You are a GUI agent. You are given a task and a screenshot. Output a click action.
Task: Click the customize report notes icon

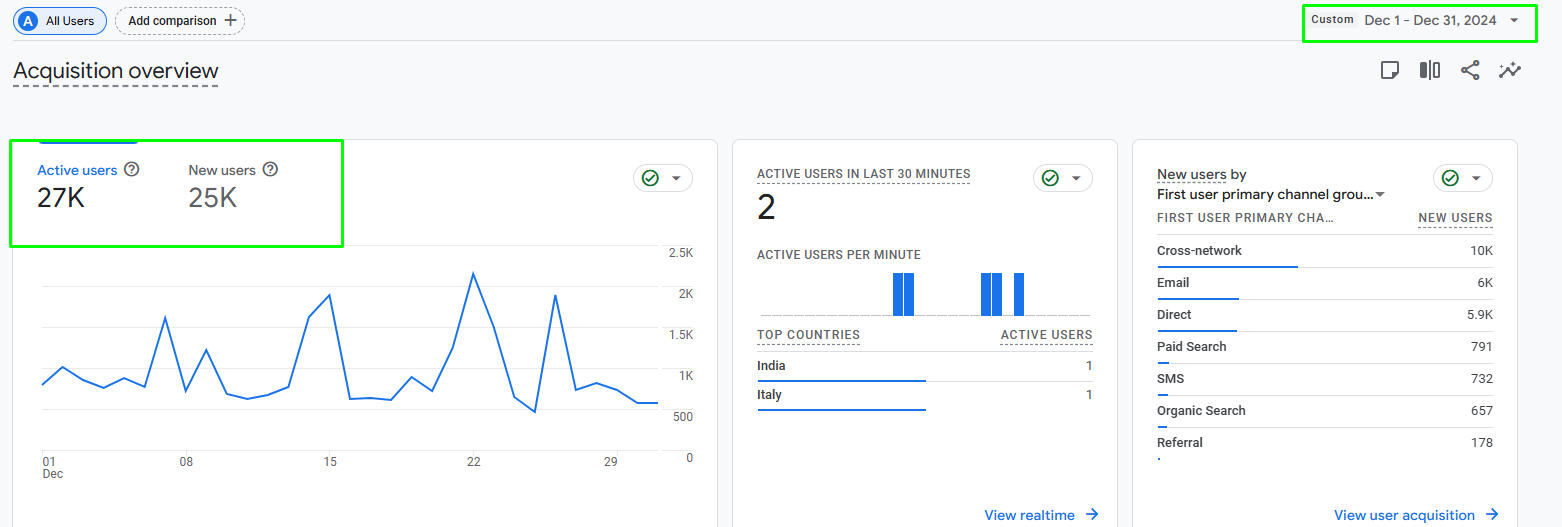[1389, 70]
